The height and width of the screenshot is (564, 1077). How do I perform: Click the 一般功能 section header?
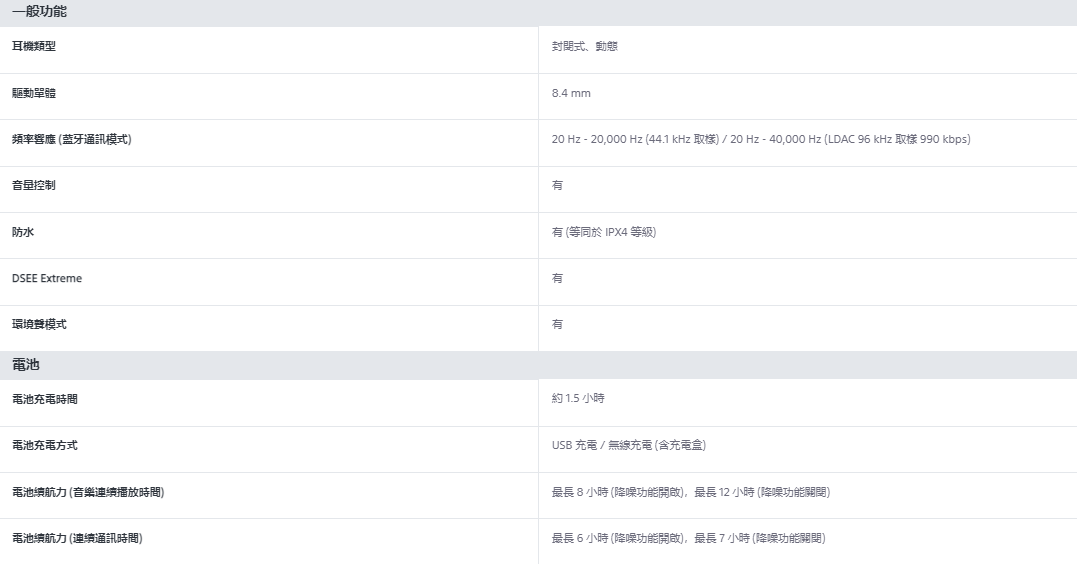point(40,12)
